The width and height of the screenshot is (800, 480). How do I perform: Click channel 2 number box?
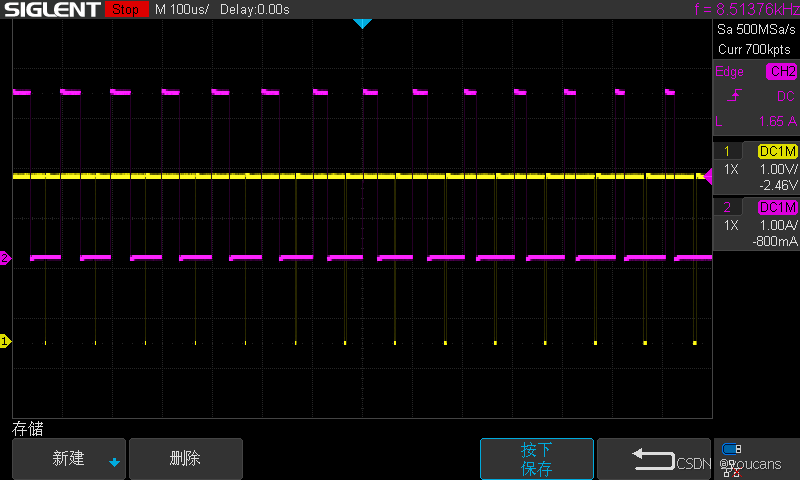[x=728, y=207]
